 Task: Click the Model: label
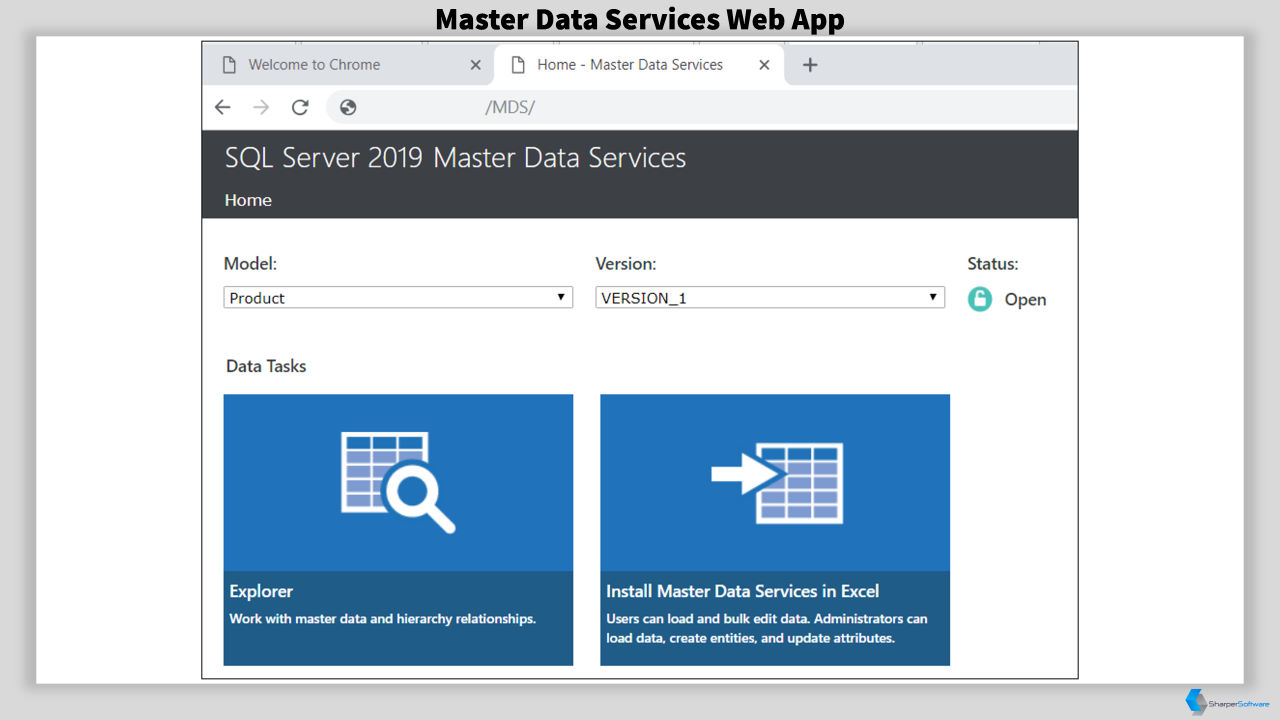tap(250, 264)
